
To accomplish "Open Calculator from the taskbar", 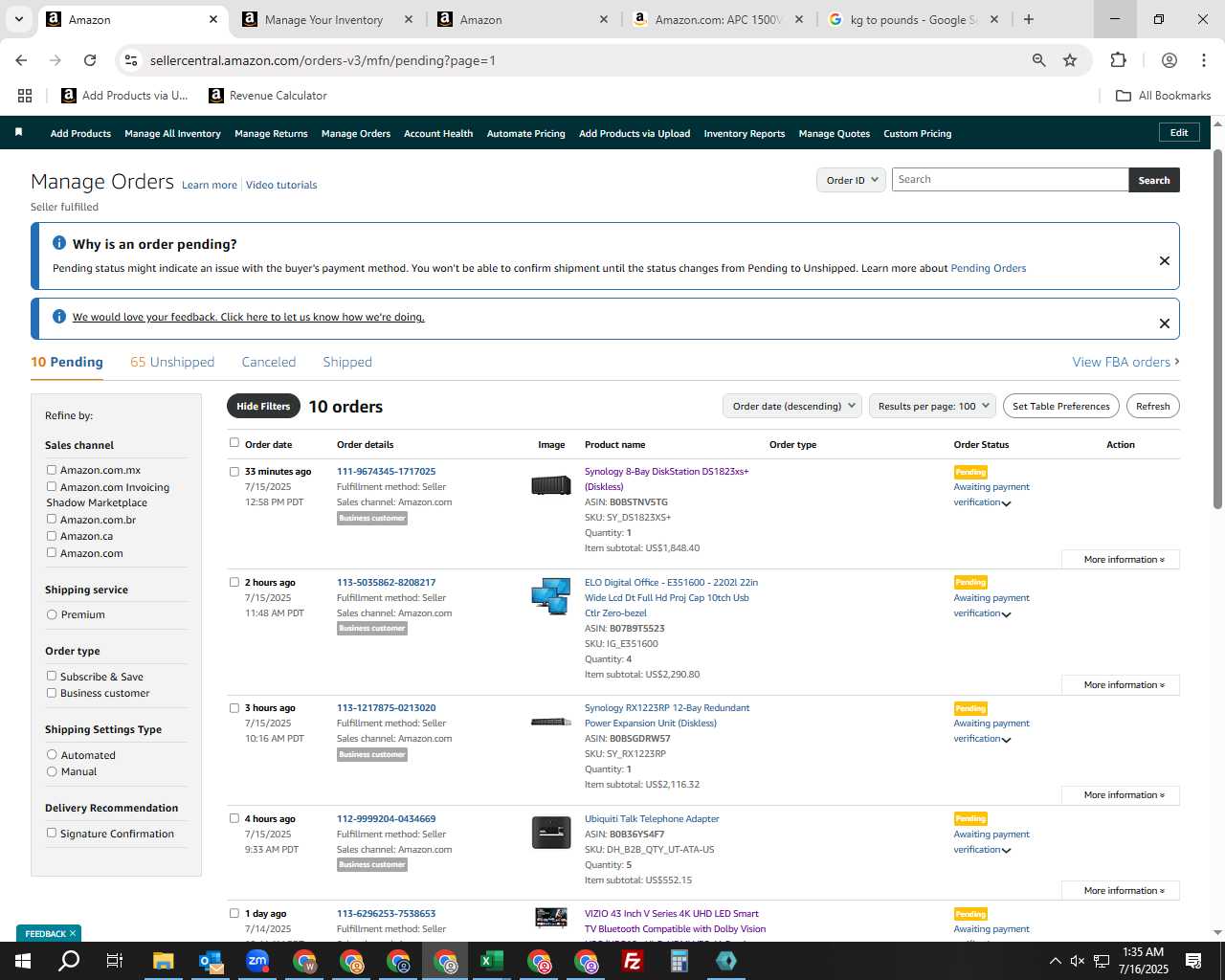I will (x=679, y=961).
